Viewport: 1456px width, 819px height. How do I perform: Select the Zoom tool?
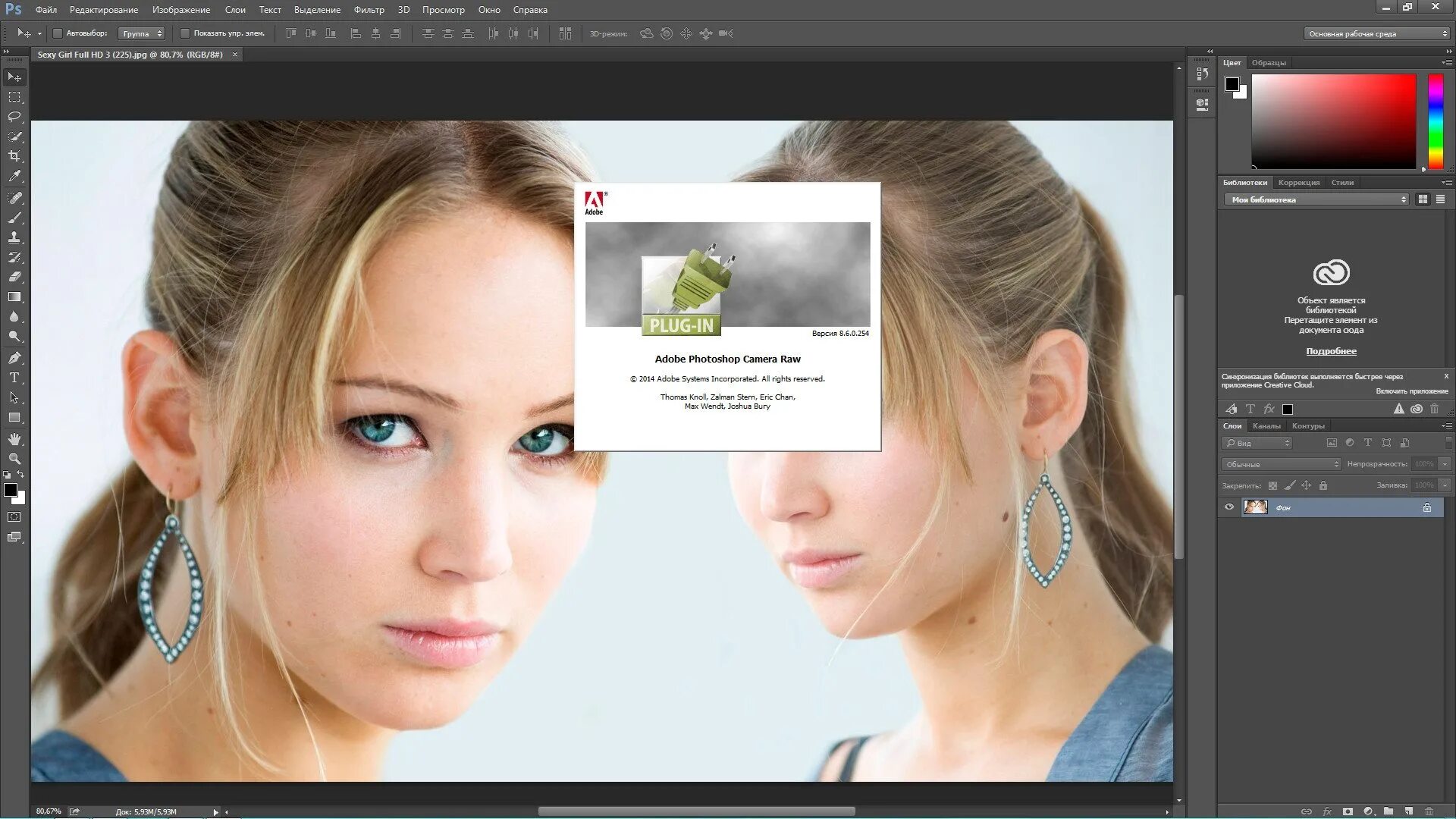[x=14, y=459]
